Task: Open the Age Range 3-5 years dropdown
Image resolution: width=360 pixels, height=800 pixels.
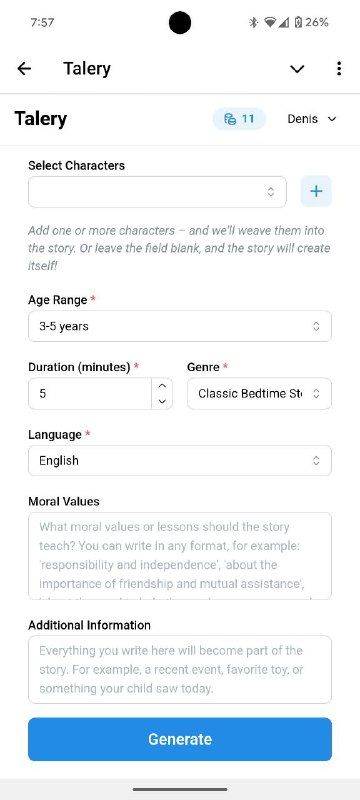Action: (179, 326)
